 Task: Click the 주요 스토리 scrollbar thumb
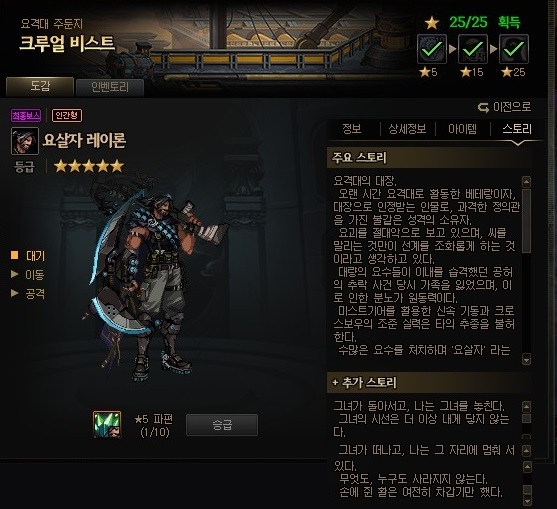tap(526, 221)
